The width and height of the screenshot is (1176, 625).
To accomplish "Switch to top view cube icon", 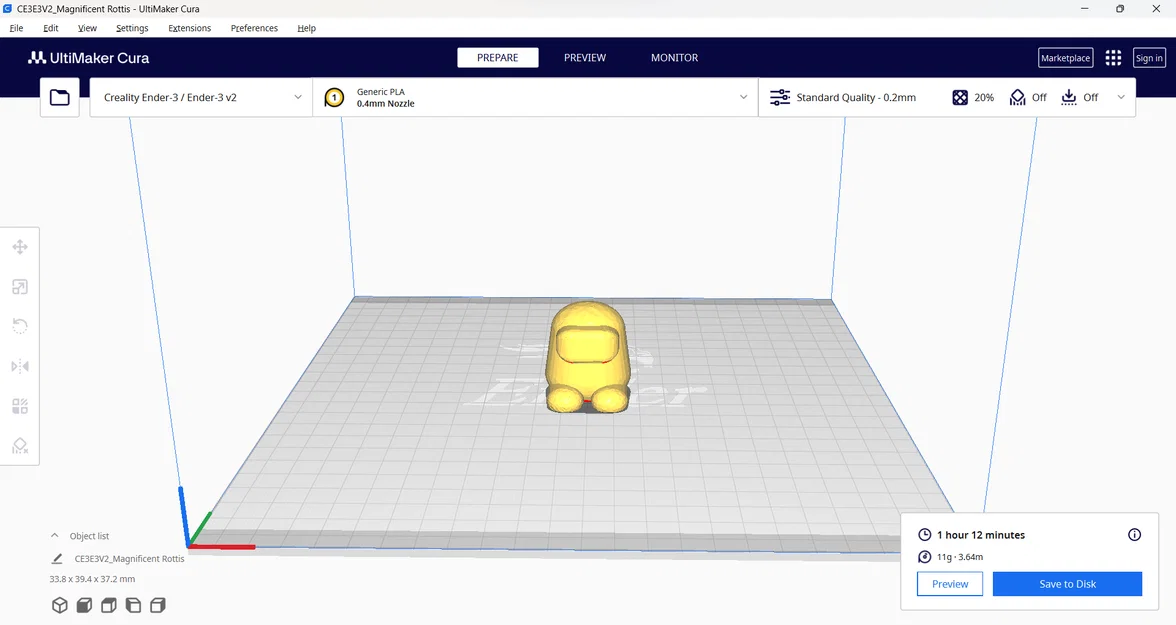I will pos(109,605).
